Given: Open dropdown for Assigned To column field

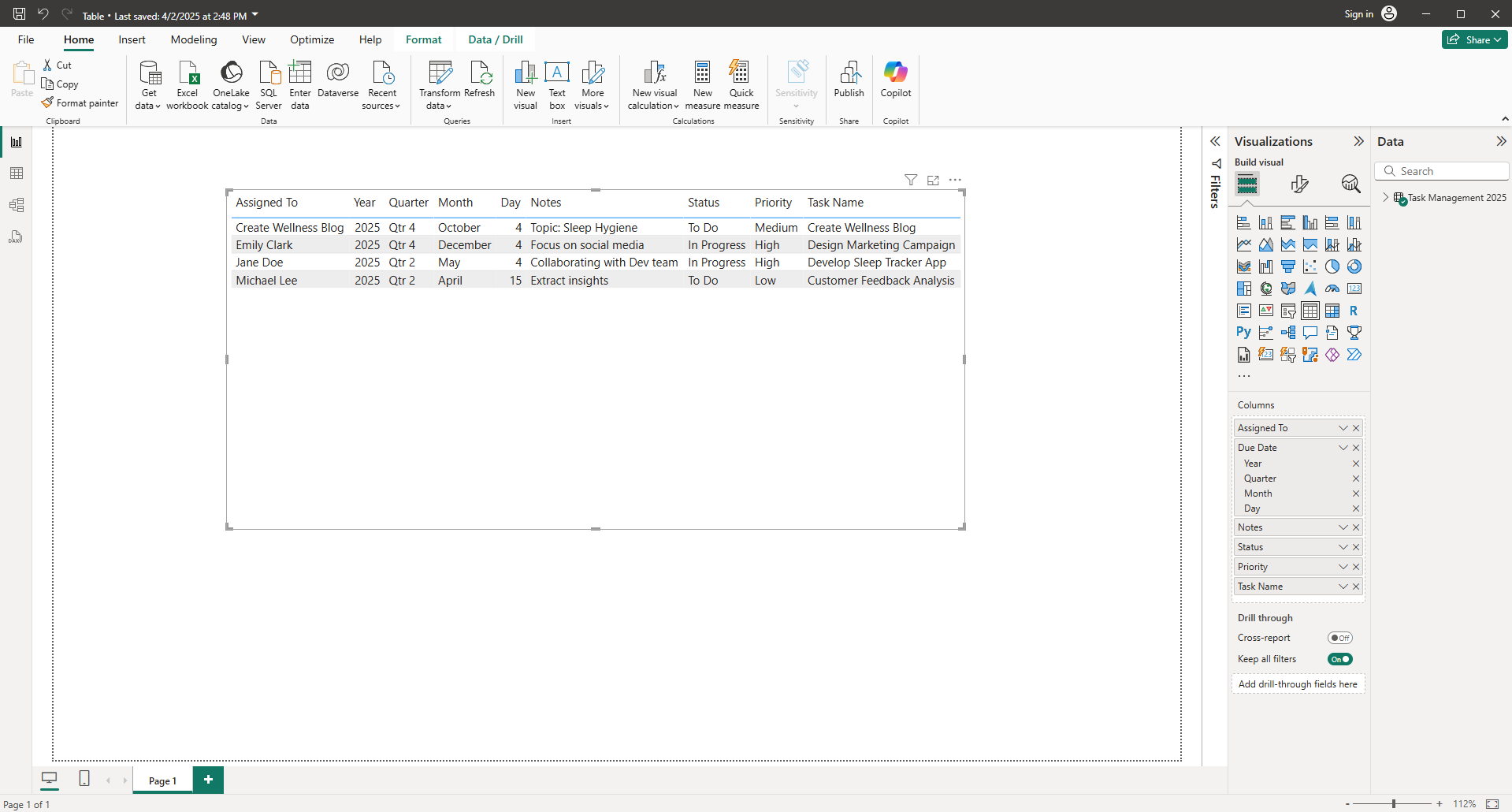Looking at the screenshot, I should pos(1343,428).
